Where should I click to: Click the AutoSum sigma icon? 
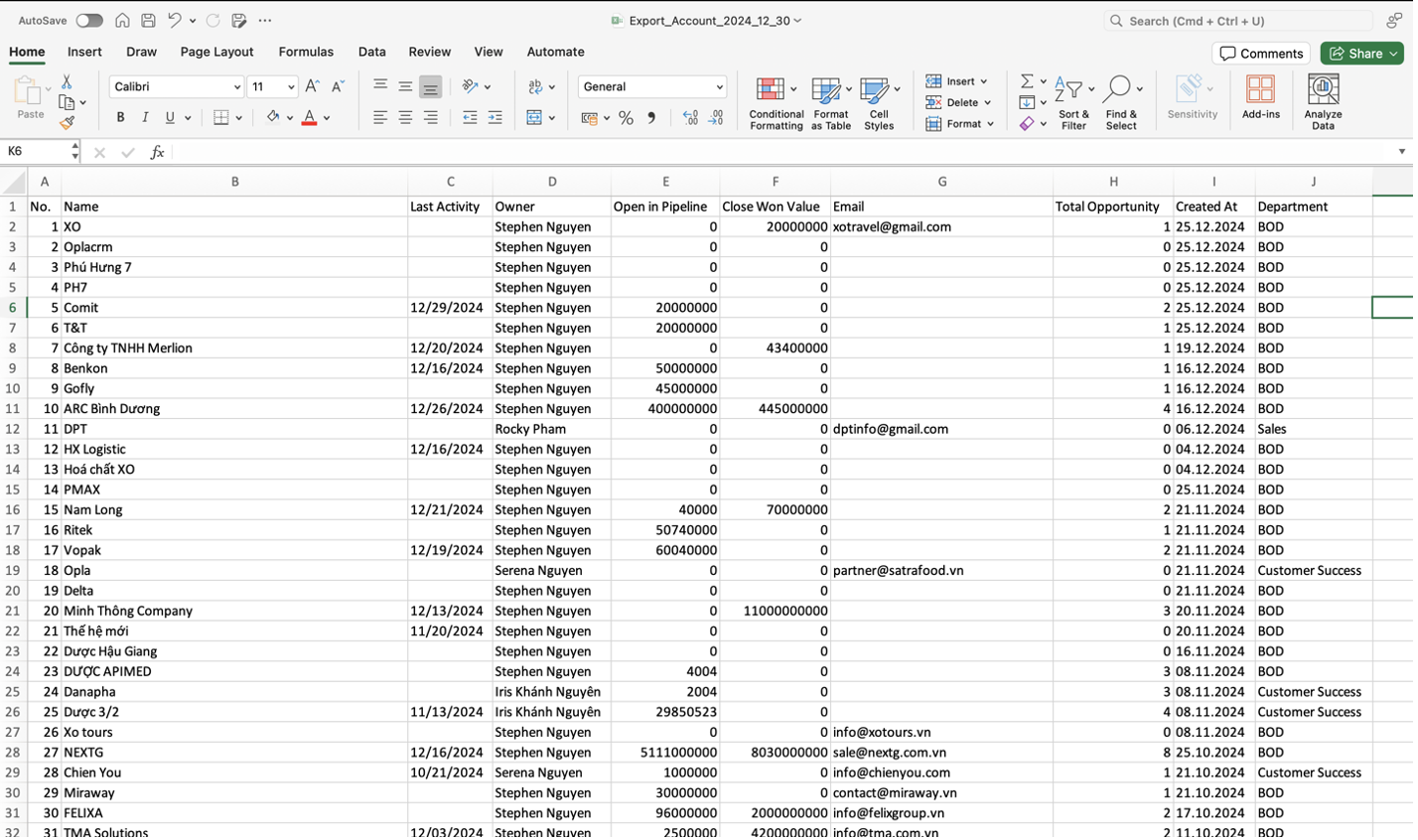click(x=1029, y=81)
